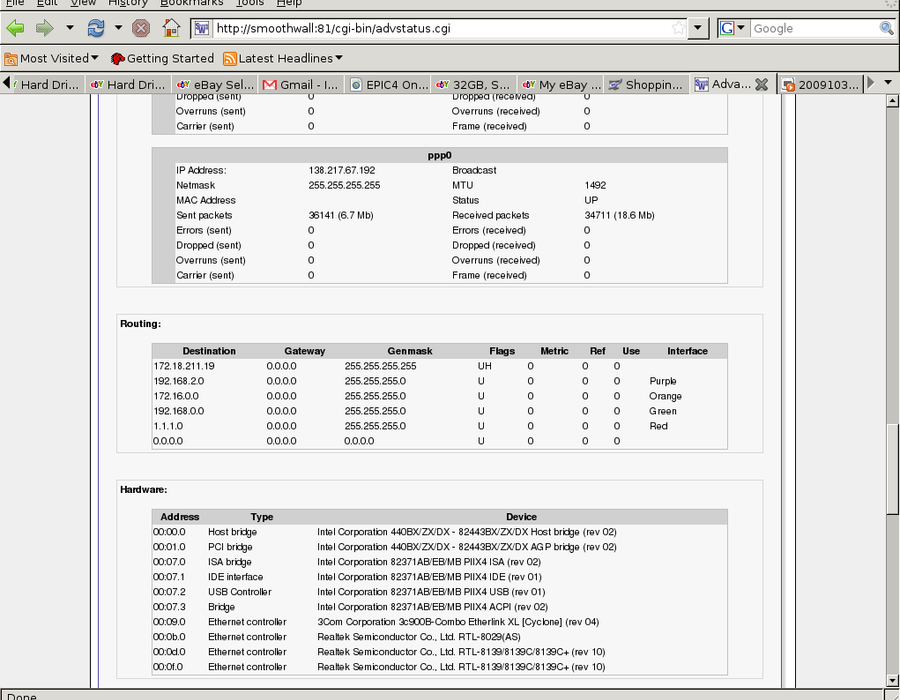The width and height of the screenshot is (900, 700).
Task: Open the back/forward history dropdown arrow
Action: point(69,28)
